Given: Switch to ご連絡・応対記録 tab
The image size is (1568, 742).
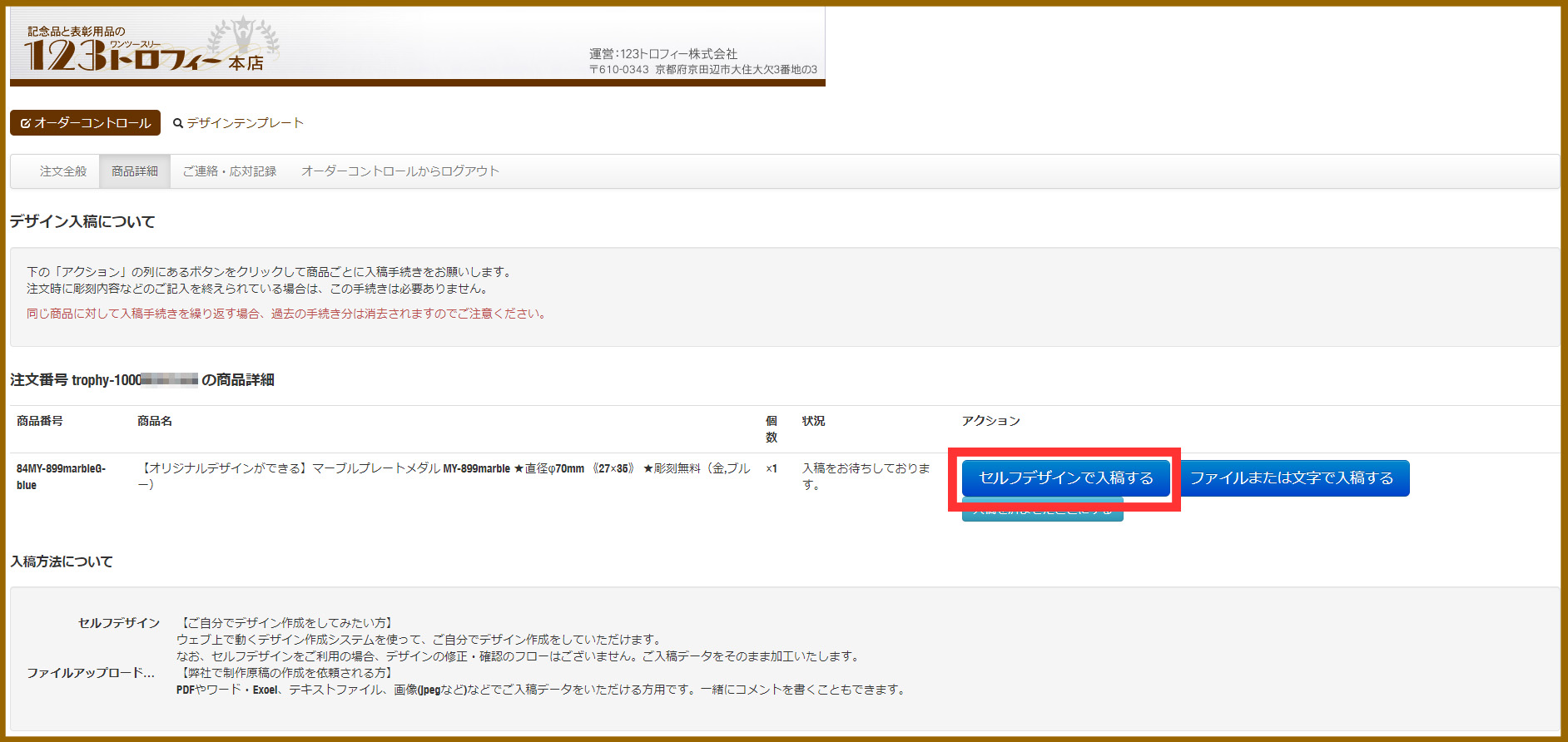Looking at the screenshot, I should pyautogui.click(x=230, y=171).
